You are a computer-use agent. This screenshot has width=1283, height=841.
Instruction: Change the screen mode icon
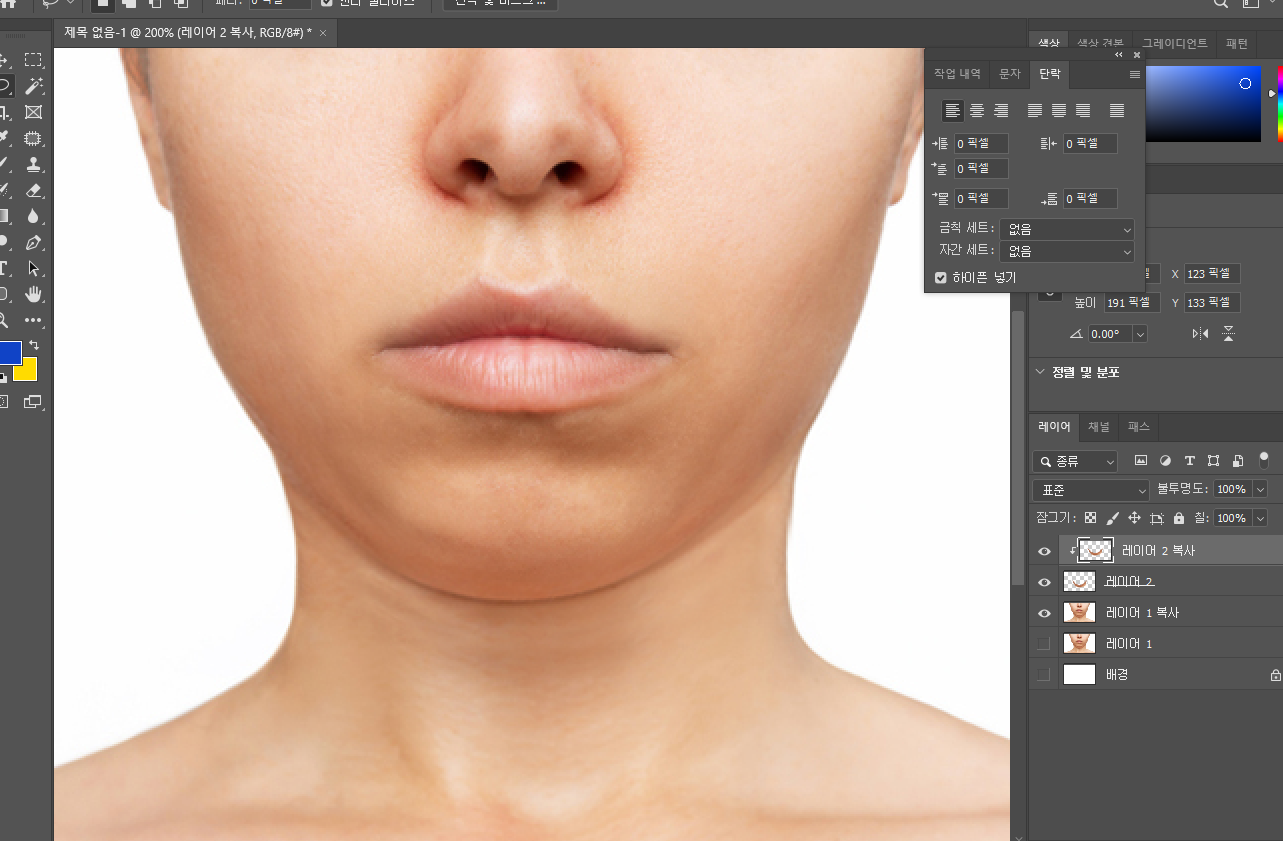click(33, 402)
